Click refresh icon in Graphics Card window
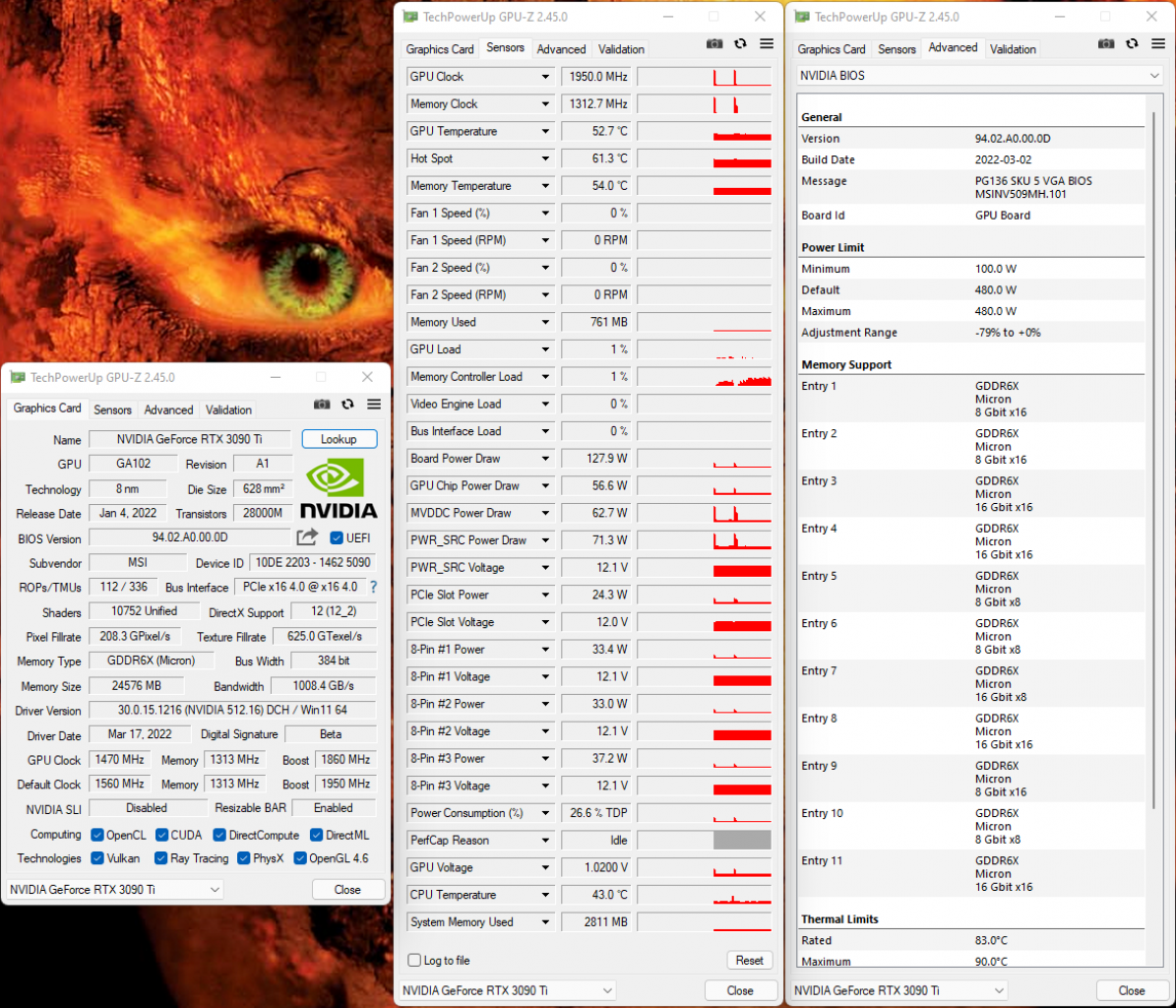Screen dimensions: 1176x1008 click(x=348, y=405)
